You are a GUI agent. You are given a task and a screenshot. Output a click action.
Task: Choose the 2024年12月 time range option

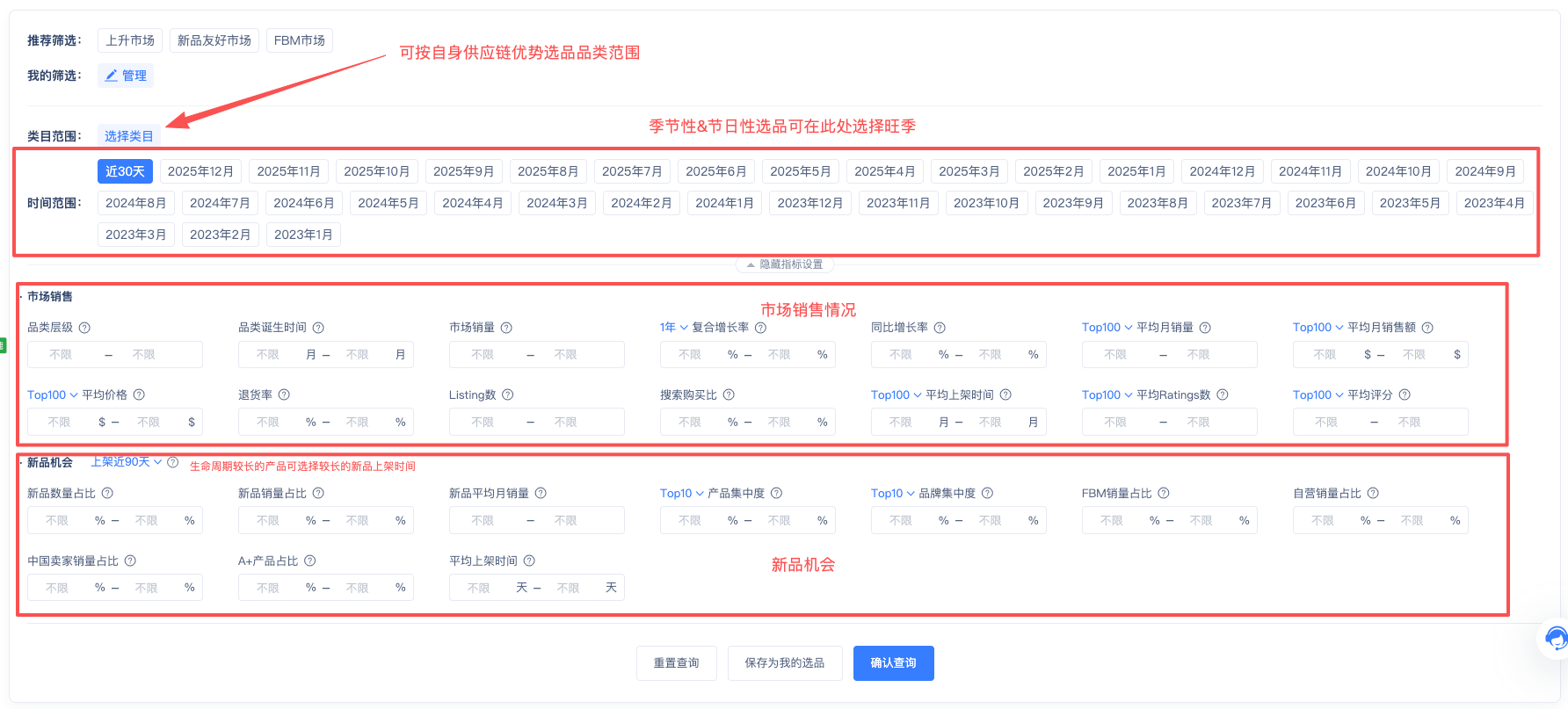tap(1222, 171)
